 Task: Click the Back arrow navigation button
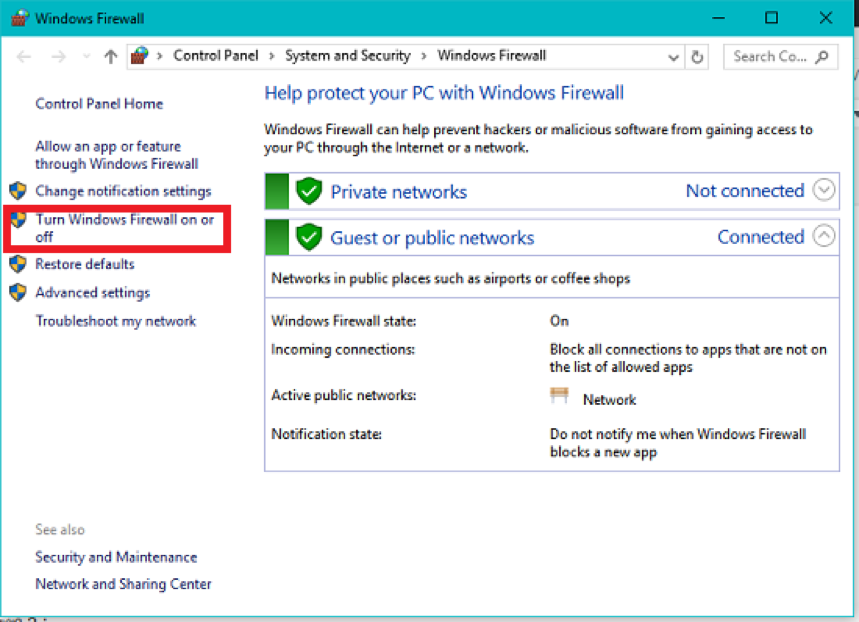tap(24, 56)
